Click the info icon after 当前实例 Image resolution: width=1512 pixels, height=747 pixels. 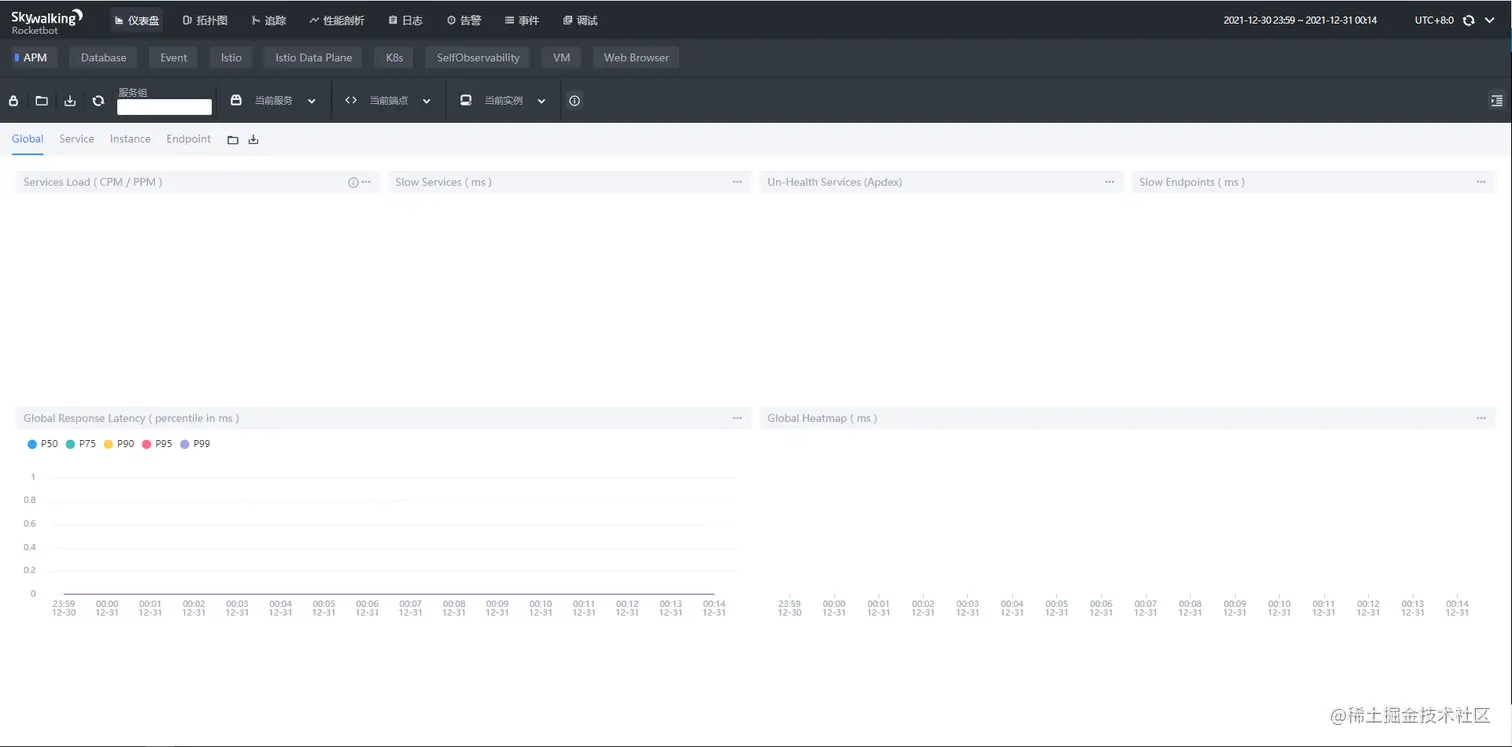574,101
